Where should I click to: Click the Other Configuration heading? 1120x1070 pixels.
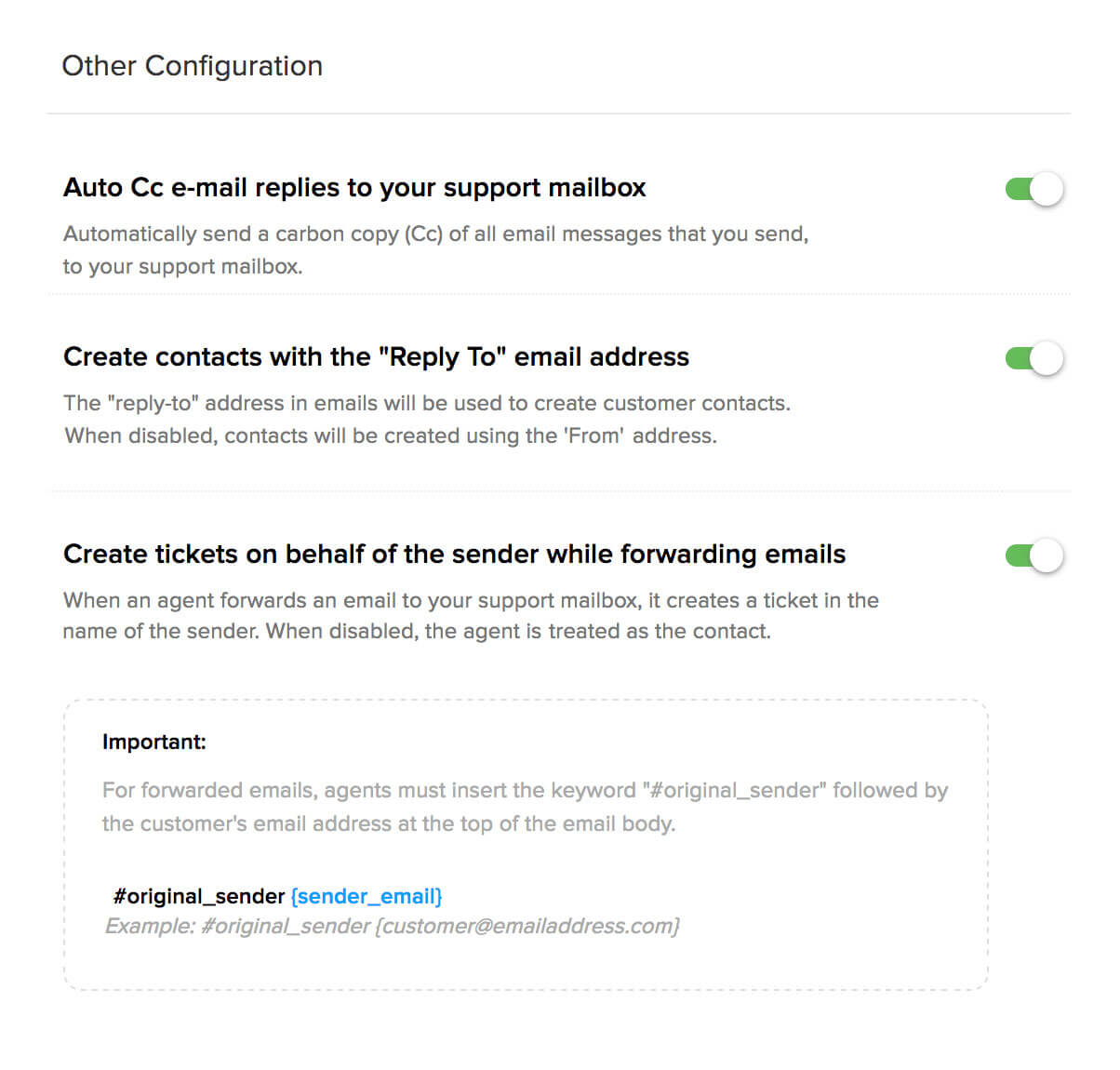[192, 66]
